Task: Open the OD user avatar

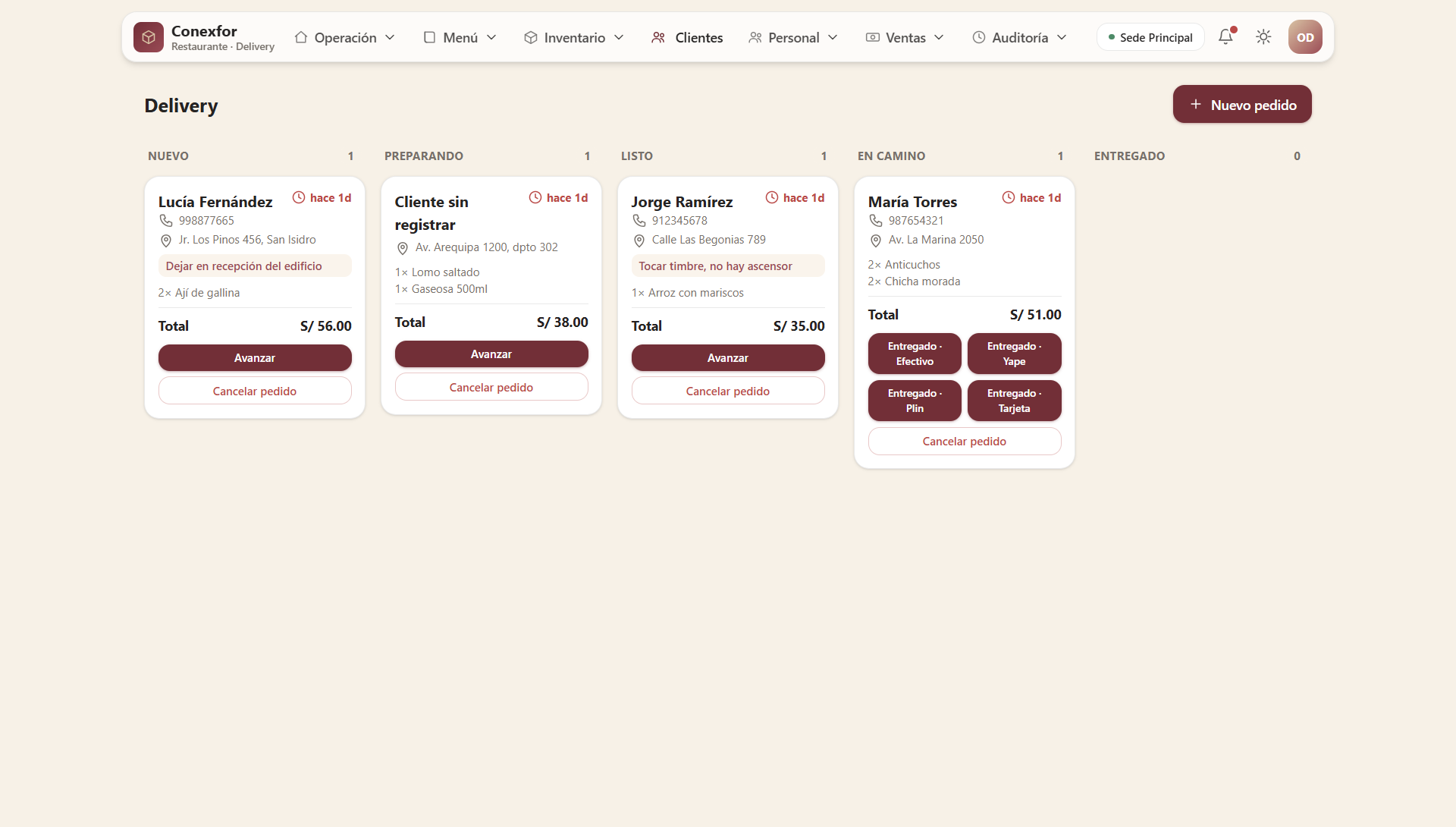Action: [1305, 37]
